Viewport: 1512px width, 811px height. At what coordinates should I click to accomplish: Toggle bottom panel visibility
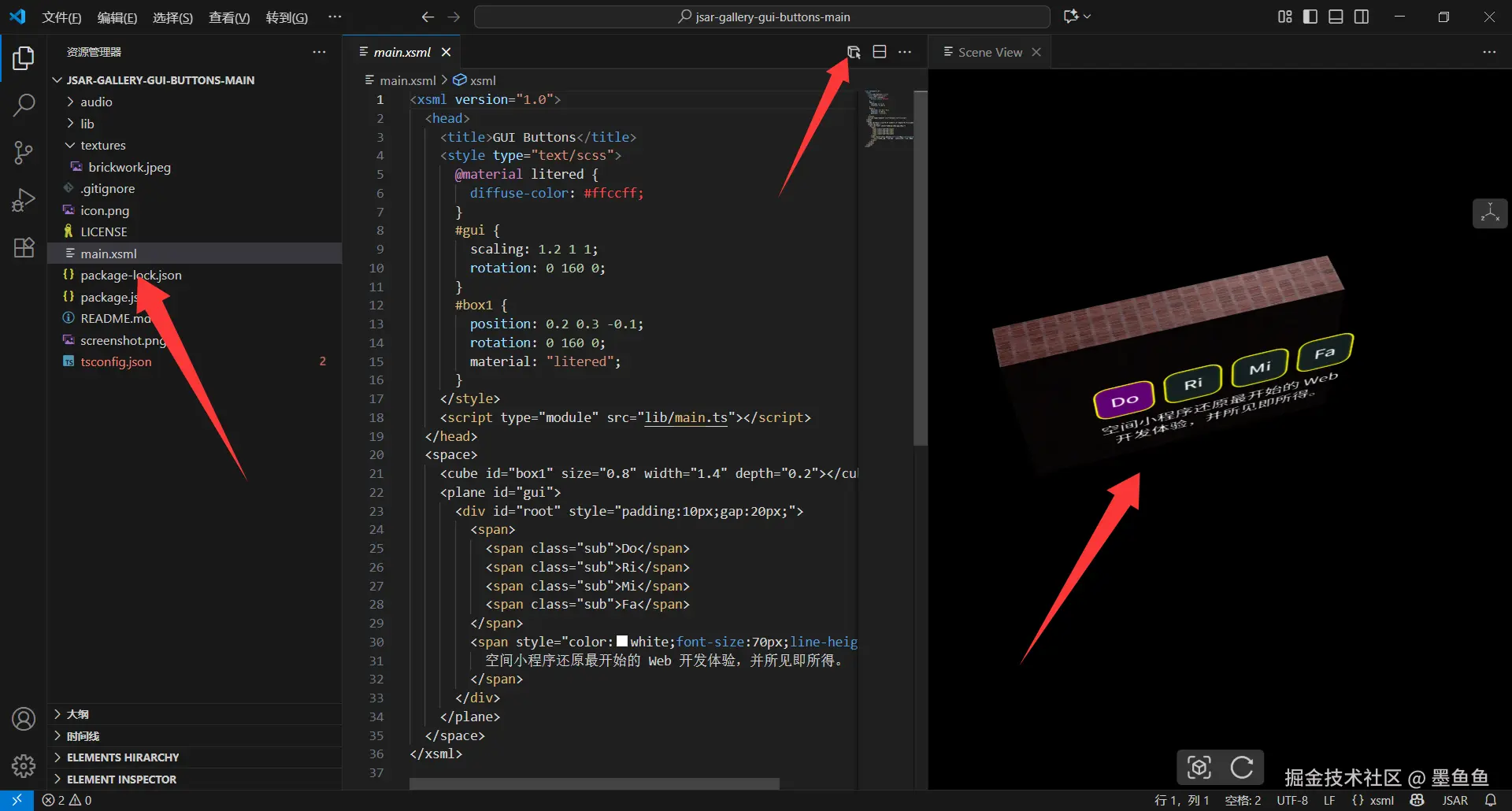tap(1336, 17)
